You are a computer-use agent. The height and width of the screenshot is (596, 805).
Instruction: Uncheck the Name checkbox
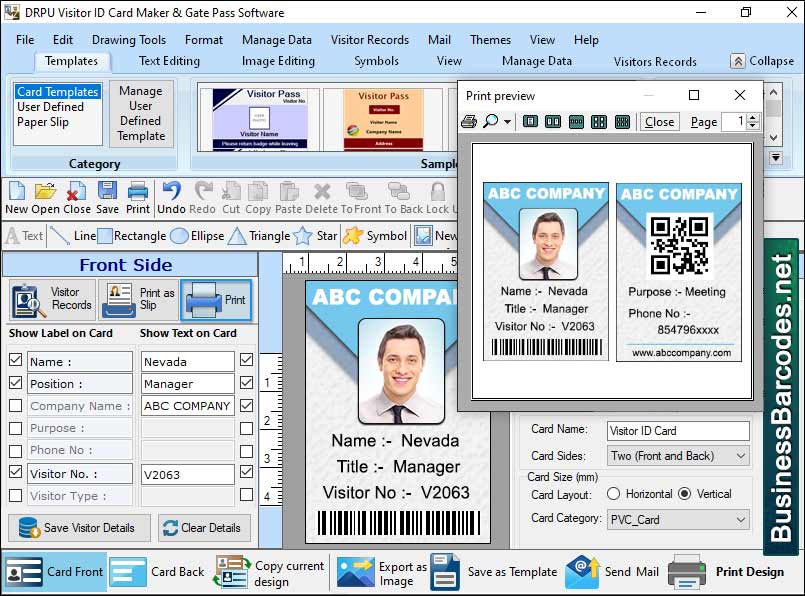pos(14,361)
